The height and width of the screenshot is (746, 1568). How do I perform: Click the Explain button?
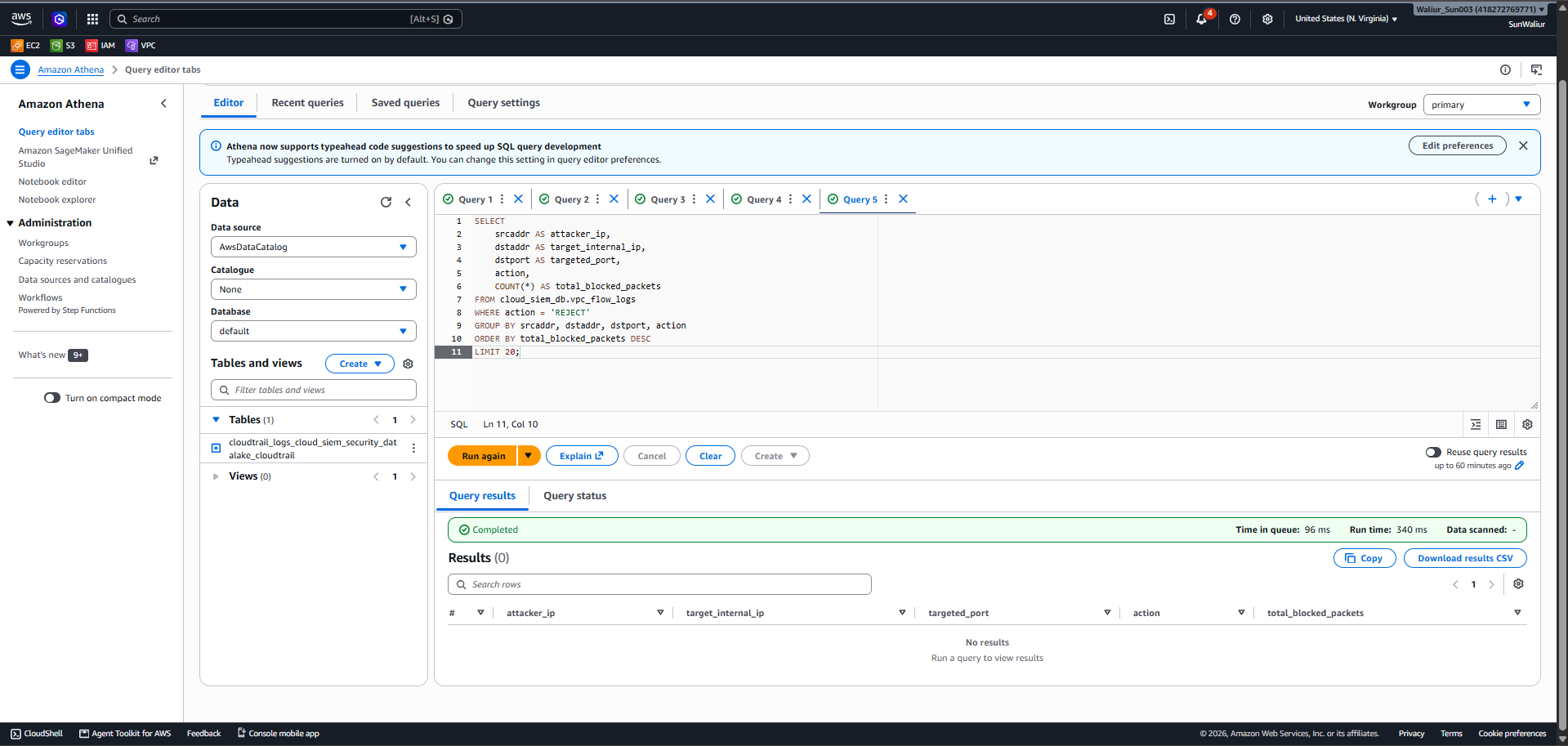click(582, 456)
